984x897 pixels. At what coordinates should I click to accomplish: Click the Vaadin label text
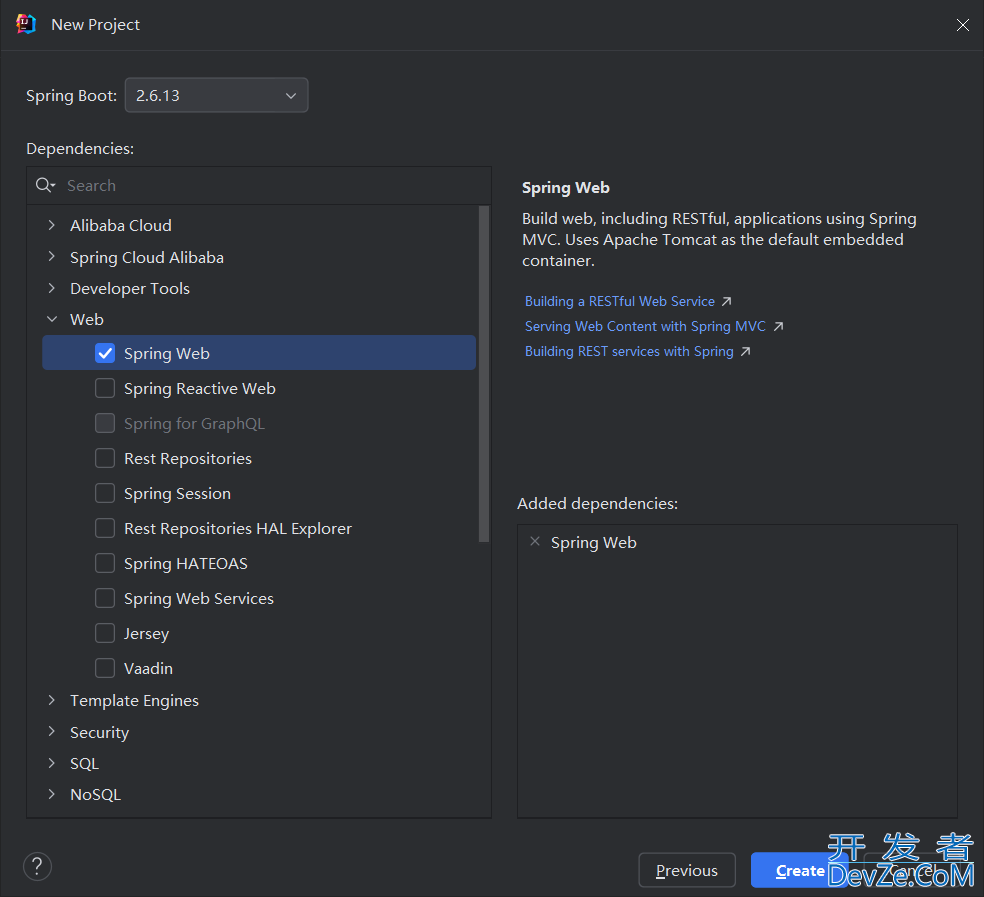point(148,669)
